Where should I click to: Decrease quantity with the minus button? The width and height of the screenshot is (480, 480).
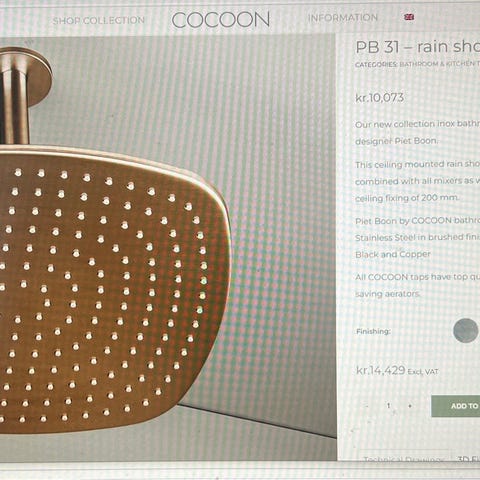367,406
